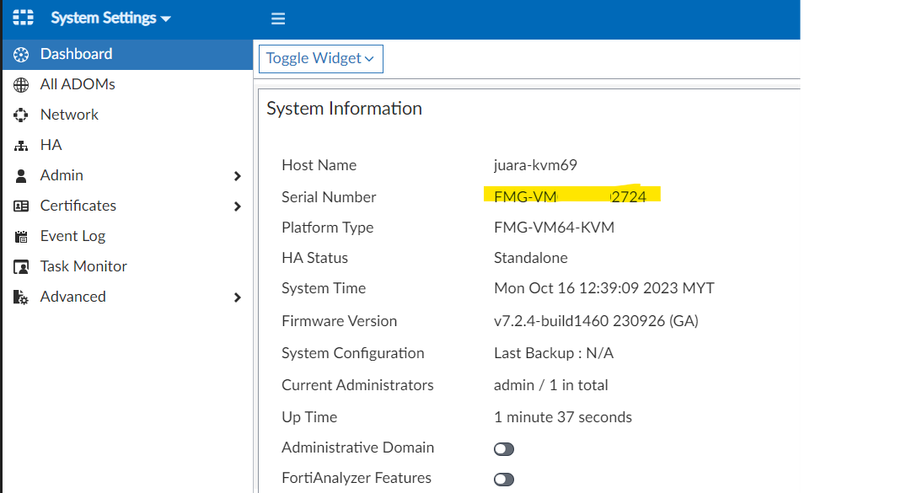Click the Dashboard gauge icon
This screenshot has width=917, height=493.
[x=21, y=54]
